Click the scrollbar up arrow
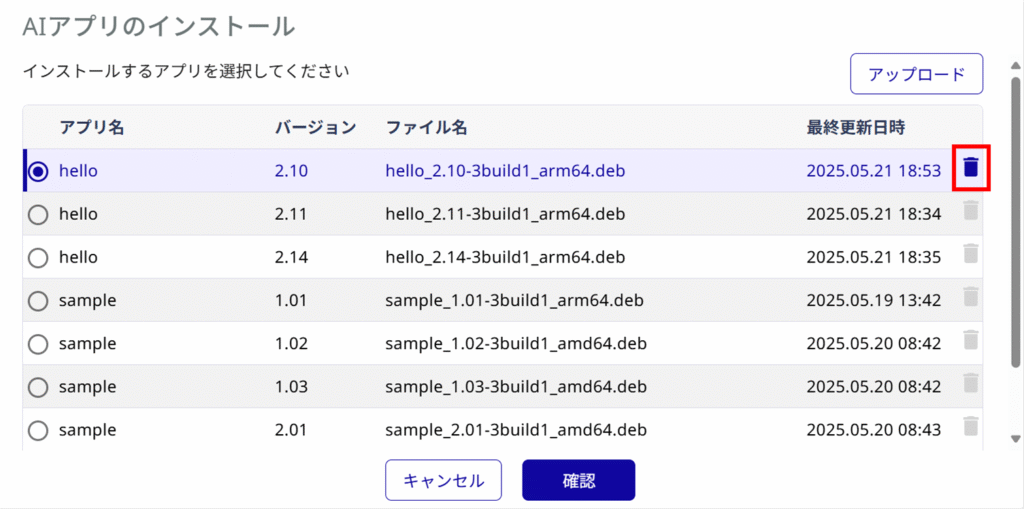This screenshot has width=1024, height=509. click(x=1016, y=65)
